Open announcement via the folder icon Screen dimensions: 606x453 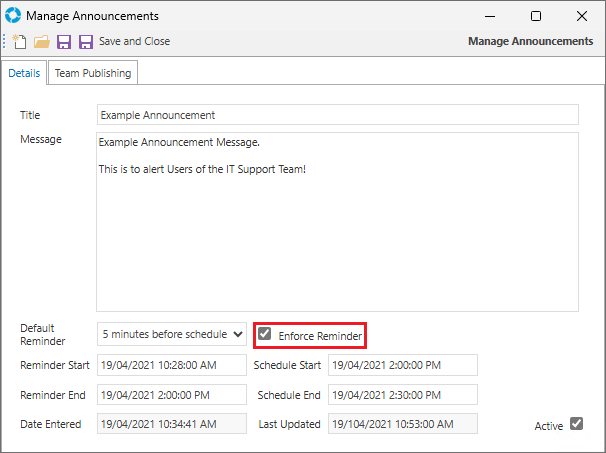(42, 41)
